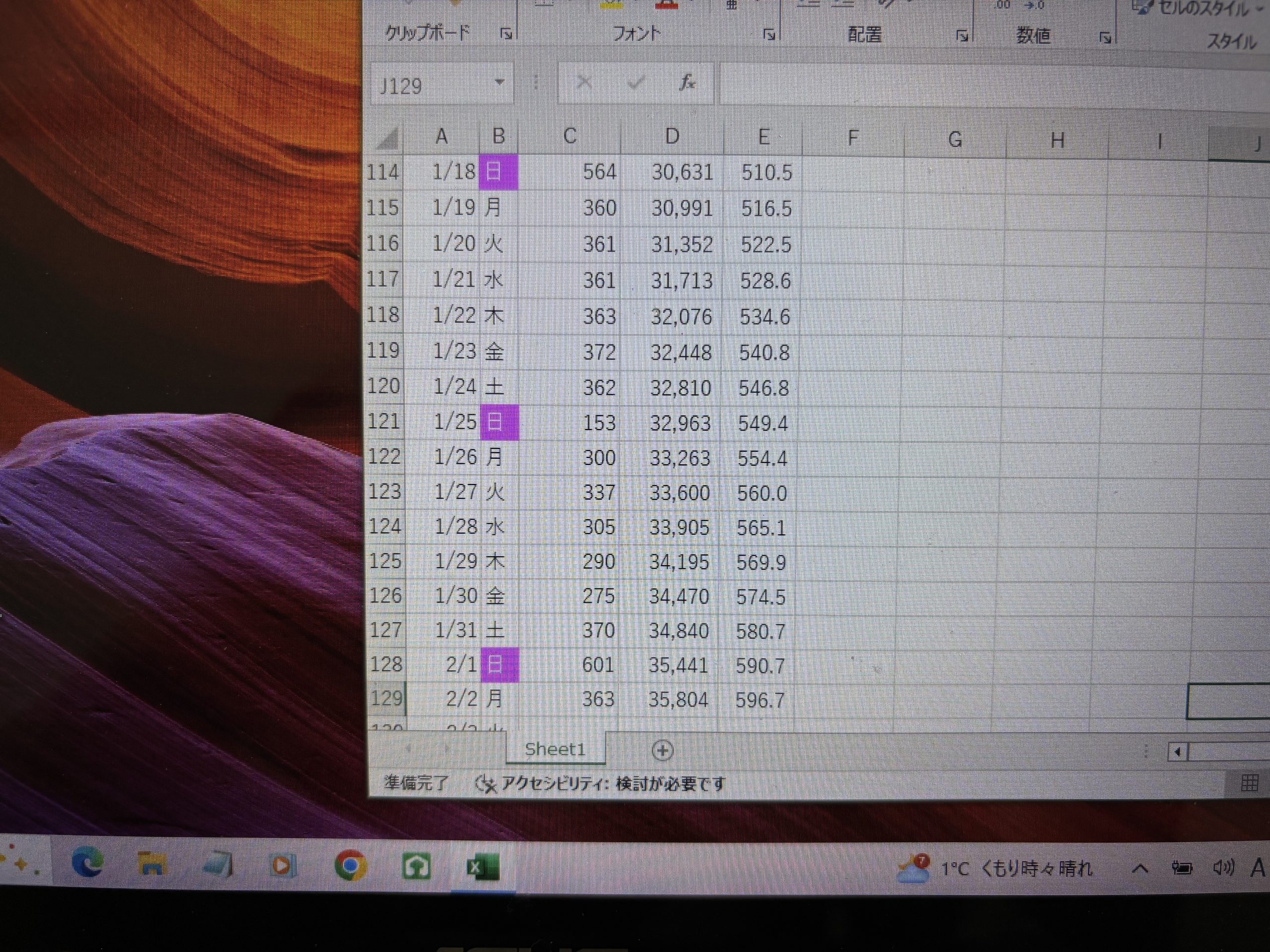Click the formula bar enter checkmark icon

coord(635,84)
